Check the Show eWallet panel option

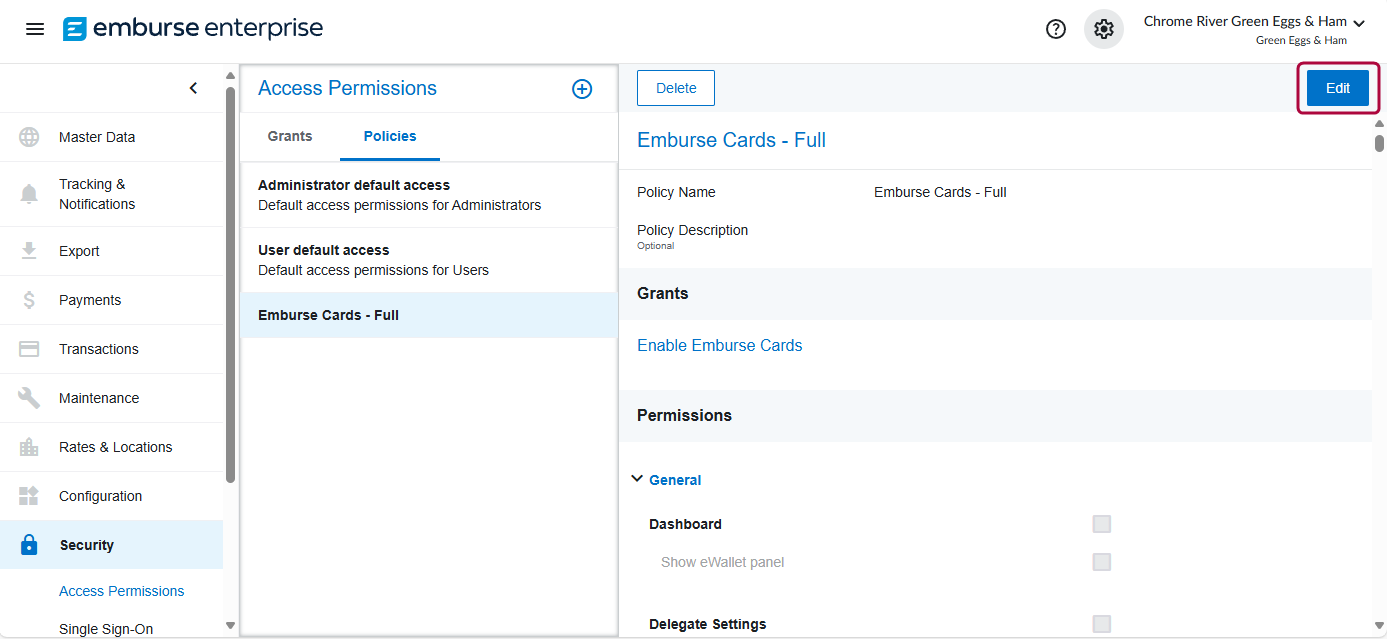tap(1101, 561)
